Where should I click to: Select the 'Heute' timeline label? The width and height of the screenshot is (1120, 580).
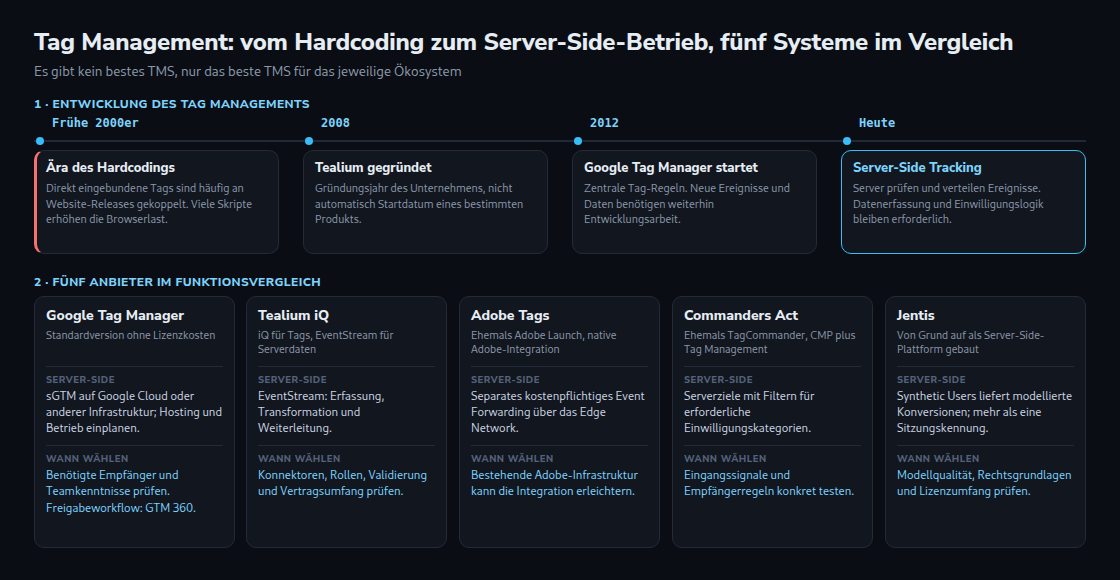(876, 123)
